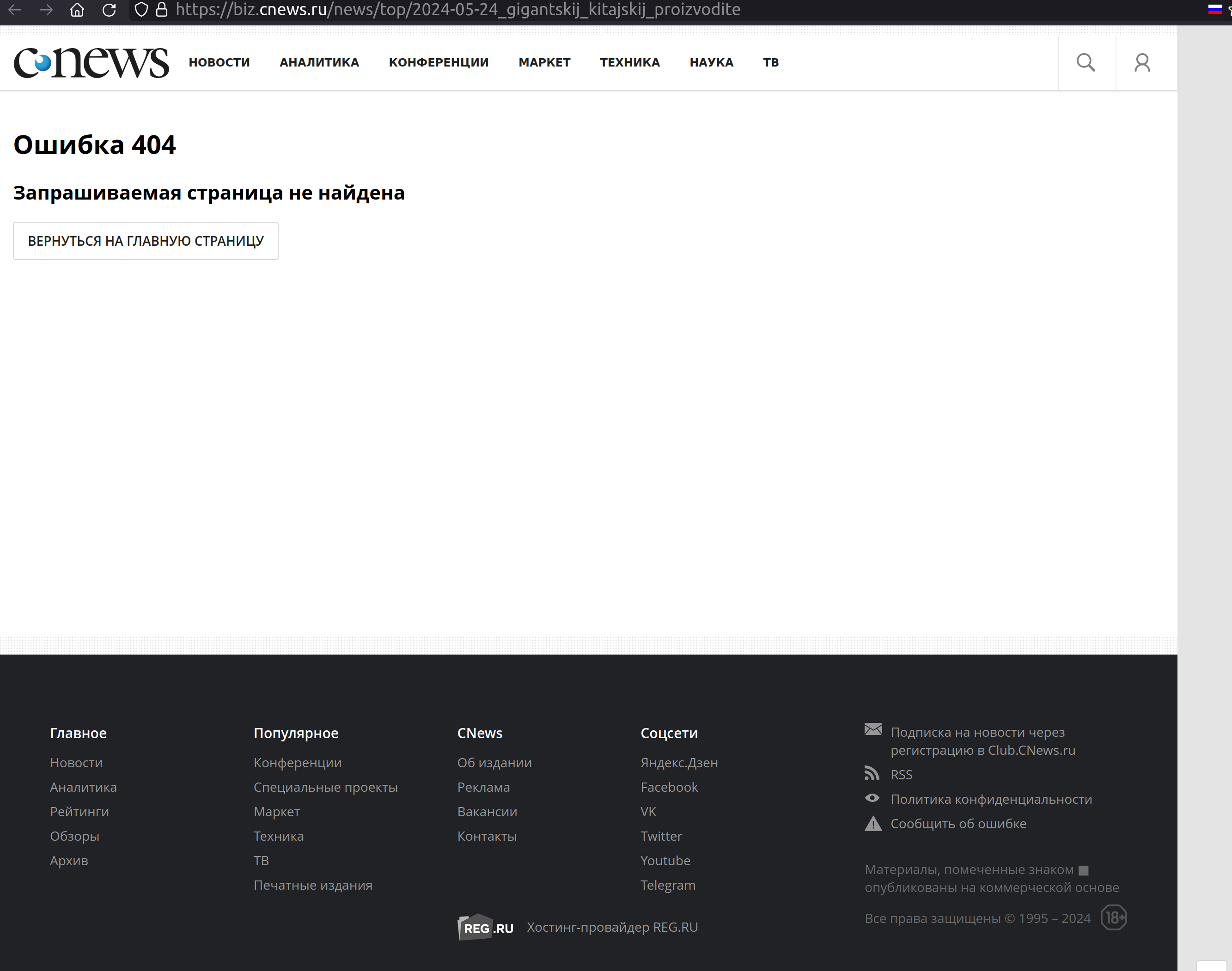Image resolution: width=1232 pixels, height=971 pixels.
Task: Open the Youtube social link
Action: [x=665, y=860]
